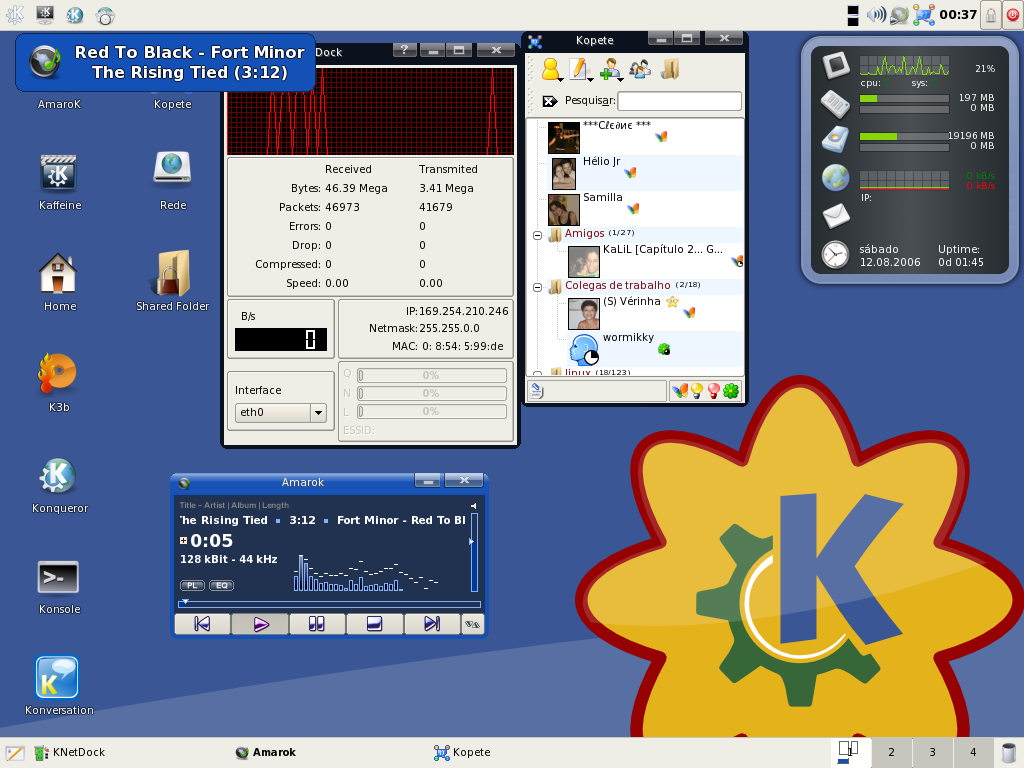Viewport: 1024px width, 768px height.
Task: Adjust the Amarok vertical volume slider
Action: [474, 552]
